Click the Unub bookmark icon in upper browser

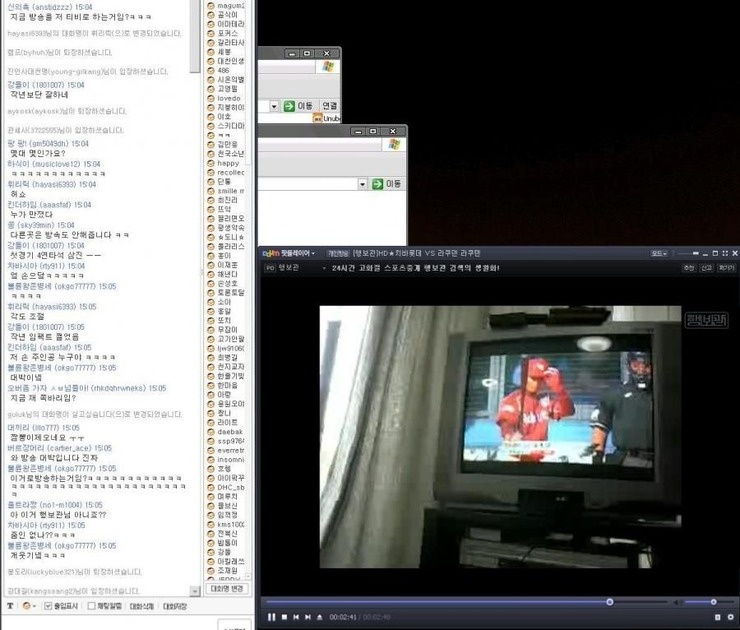(318, 118)
